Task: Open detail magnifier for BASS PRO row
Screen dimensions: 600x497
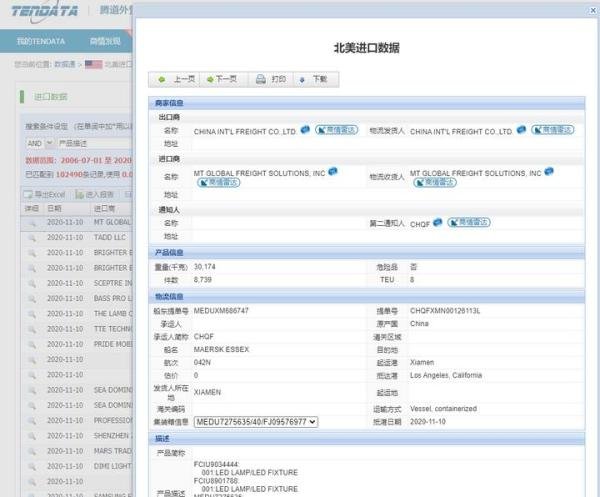Action: tap(32, 299)
